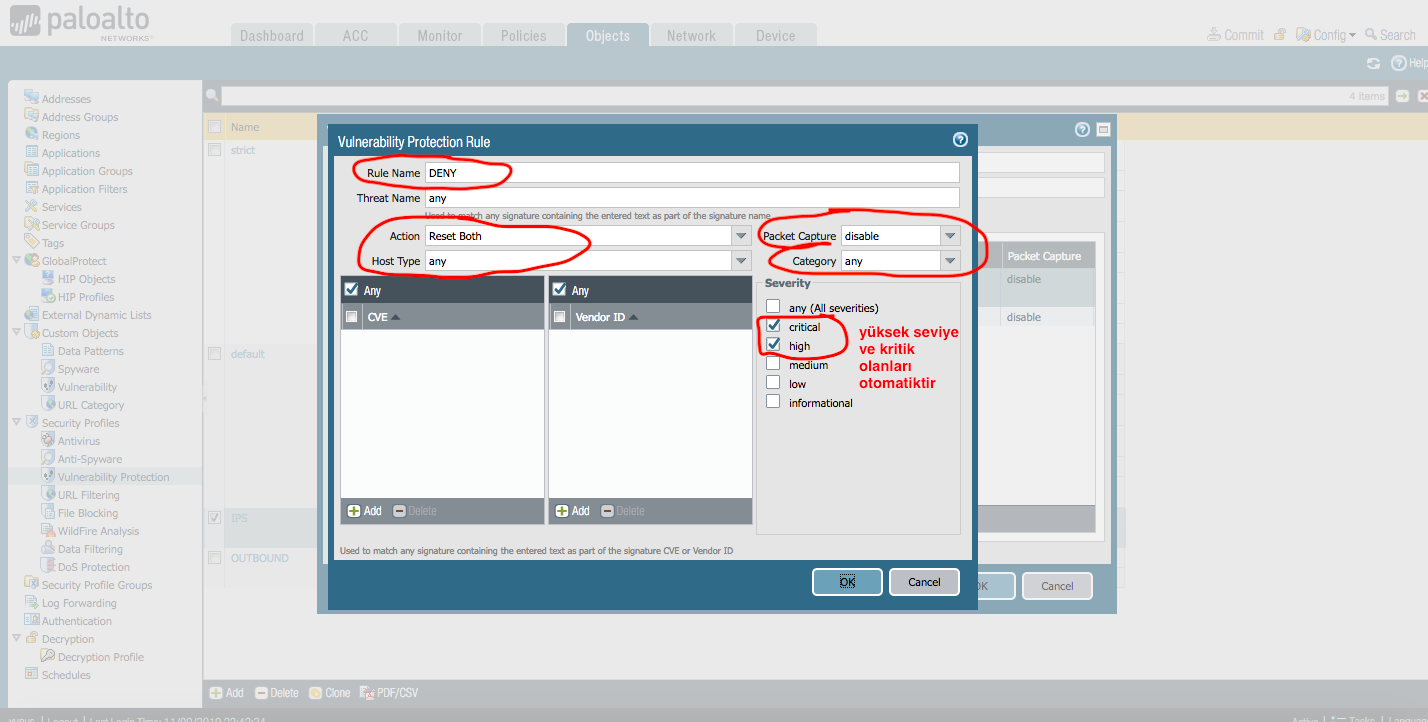Screen dimensions: 1428x722
Task: Click the refresh icon near Help
Action: [1373, 63]
